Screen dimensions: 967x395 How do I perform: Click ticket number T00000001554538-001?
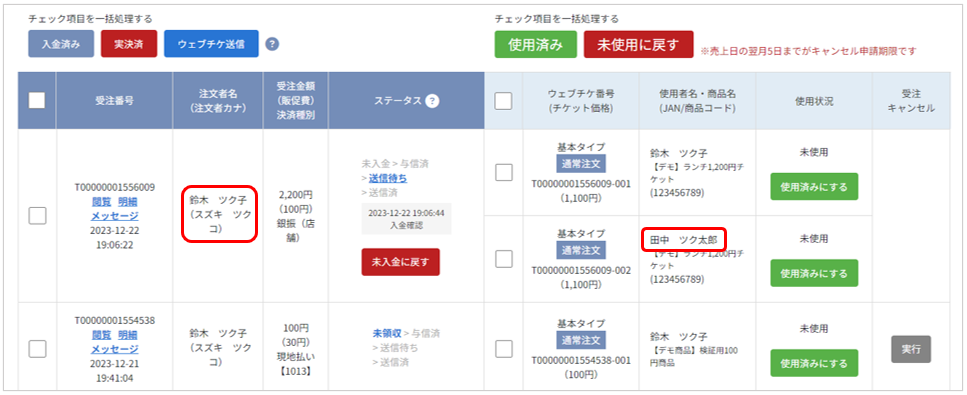581,360
